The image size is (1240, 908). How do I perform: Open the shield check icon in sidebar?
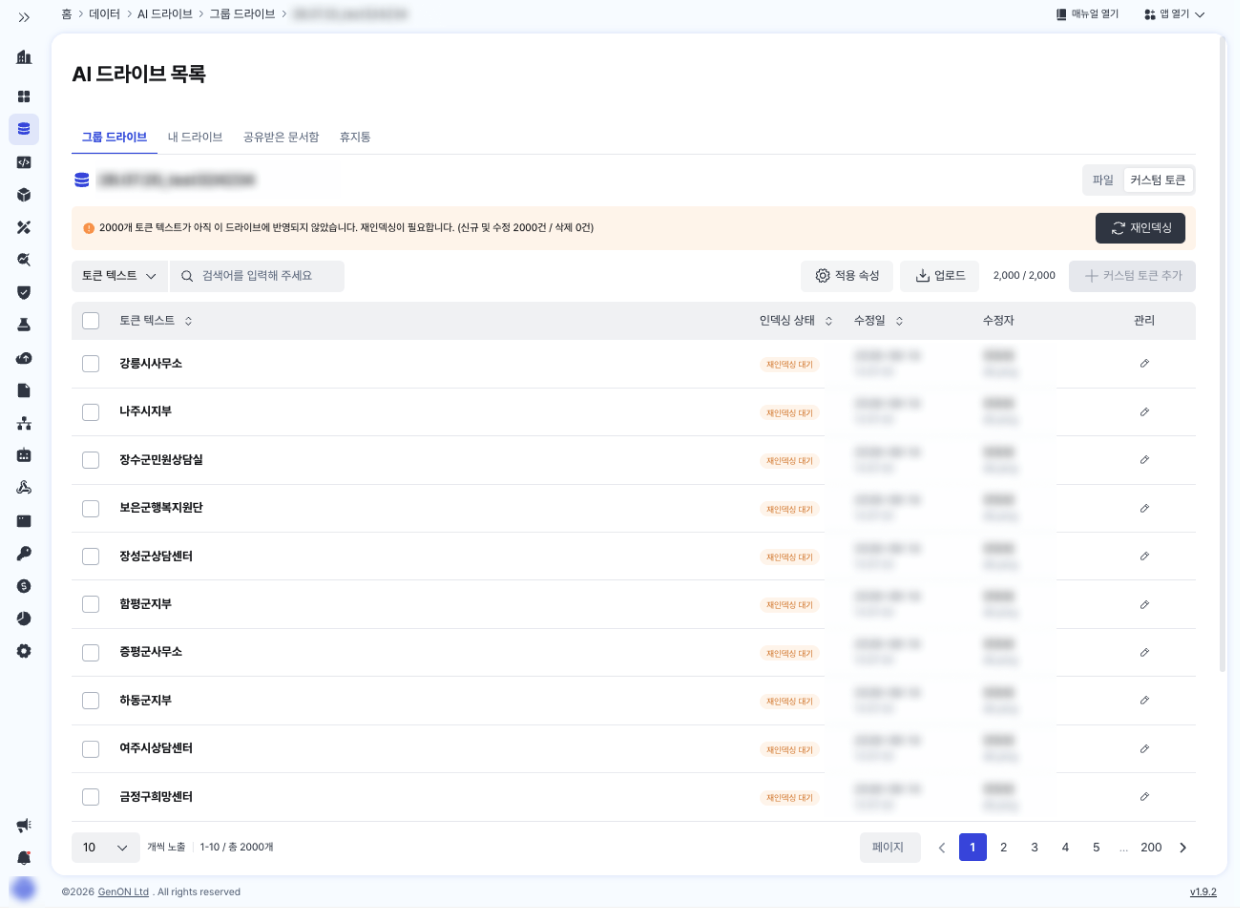pos(24,292)
